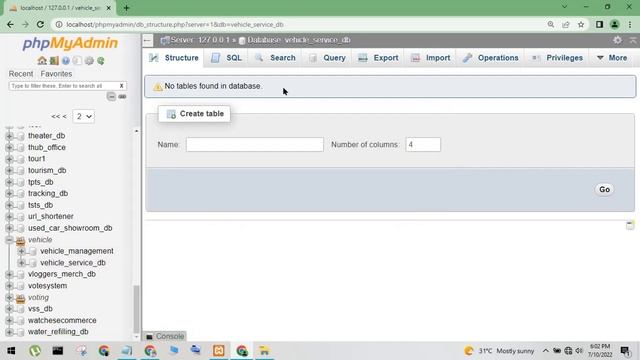
Task: Select used_car_showroom_db database
Action: 70,228
